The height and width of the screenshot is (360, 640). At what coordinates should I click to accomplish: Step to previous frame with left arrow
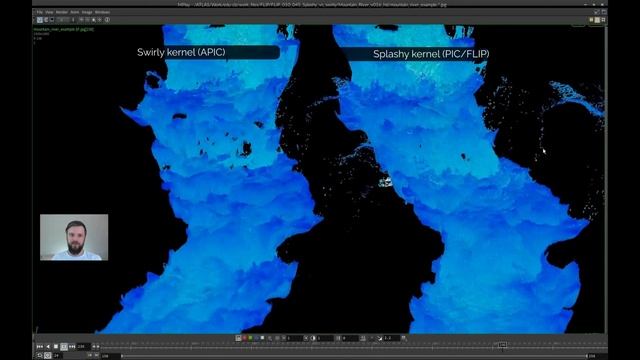point(93,347)
